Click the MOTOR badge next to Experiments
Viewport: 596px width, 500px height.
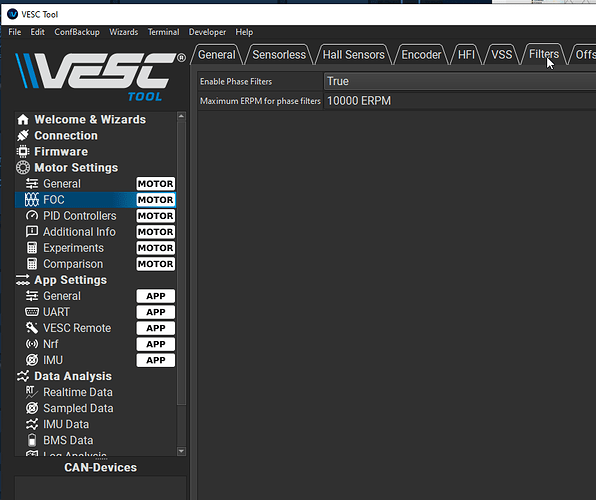point(155,248)
